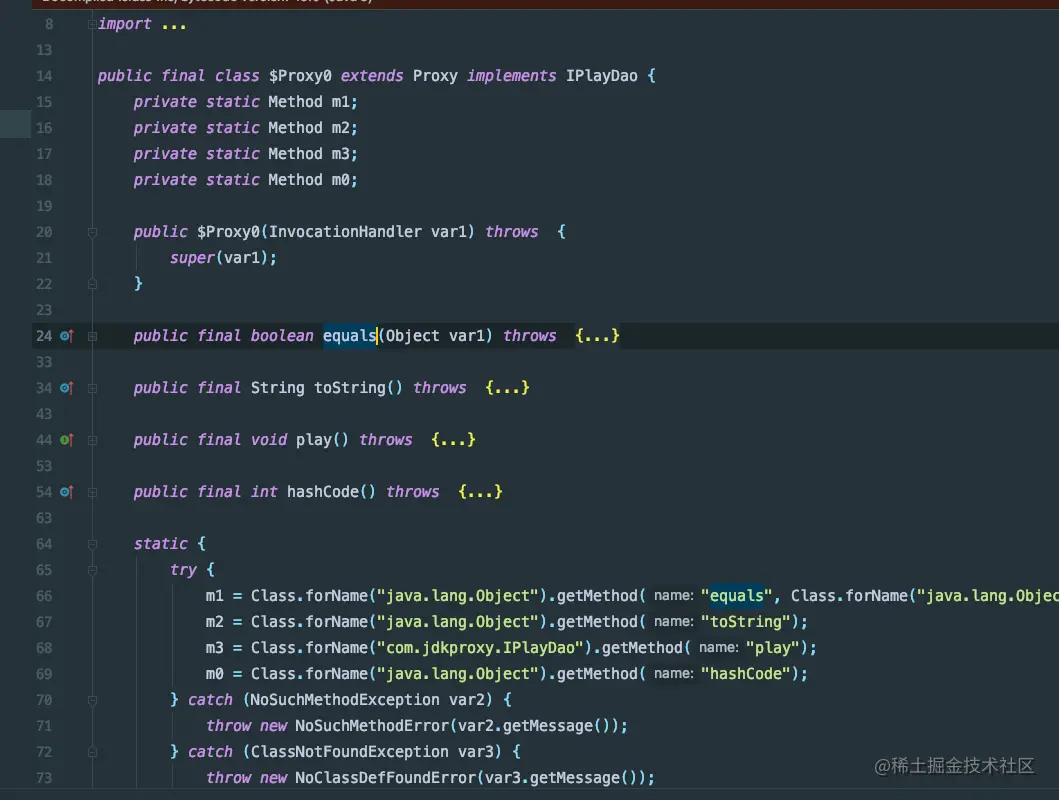
Task: Click Proxy after the extends keyword
Action: [x=435, y=76]
